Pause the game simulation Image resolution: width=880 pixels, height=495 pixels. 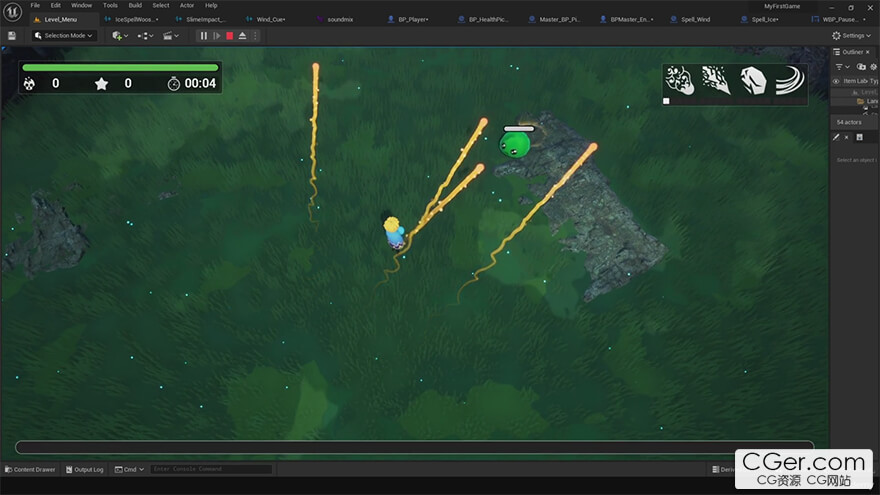204,35
